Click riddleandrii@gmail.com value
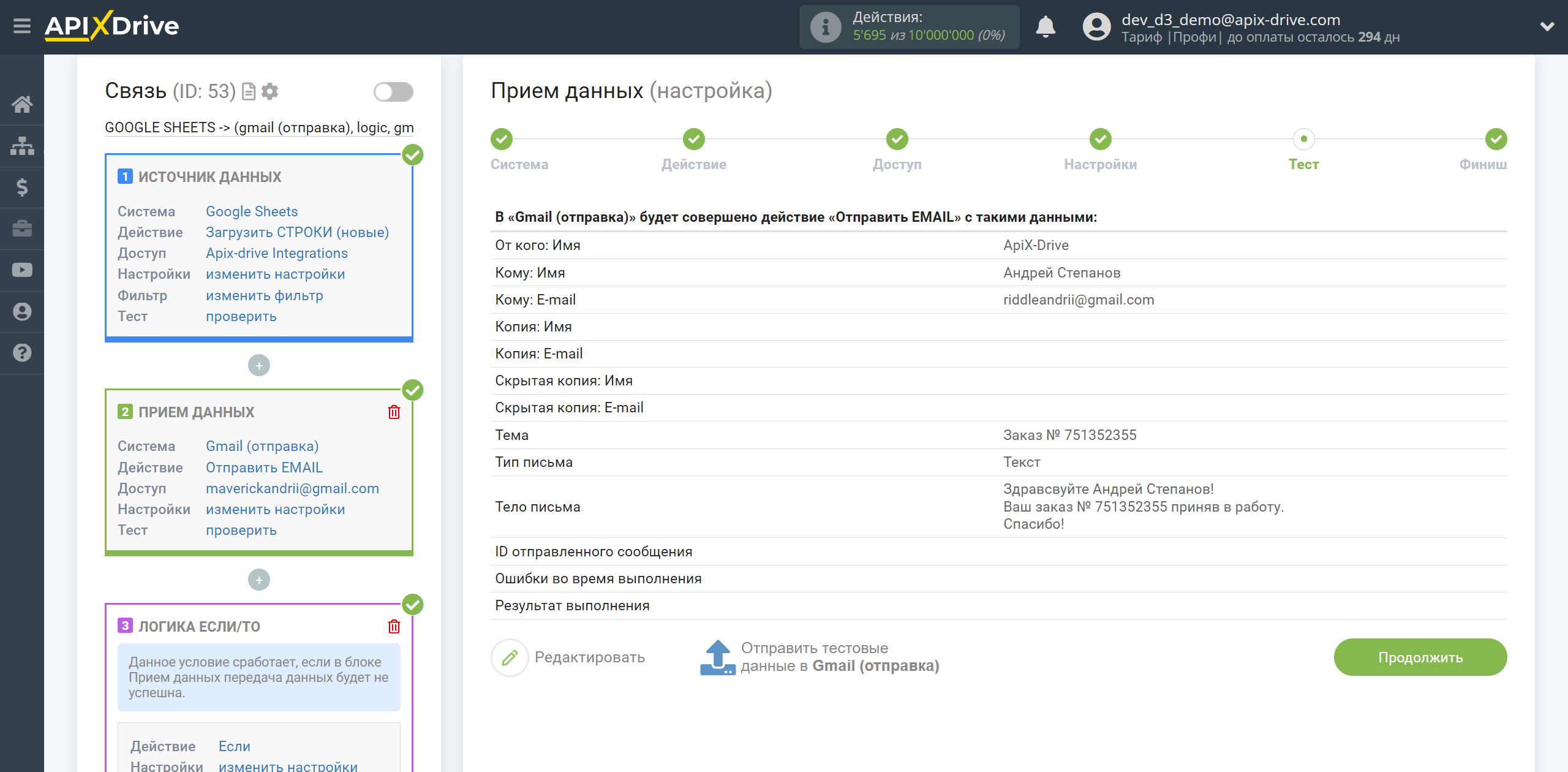This screenshot has width=1568, height=772. pos(1079,300)
